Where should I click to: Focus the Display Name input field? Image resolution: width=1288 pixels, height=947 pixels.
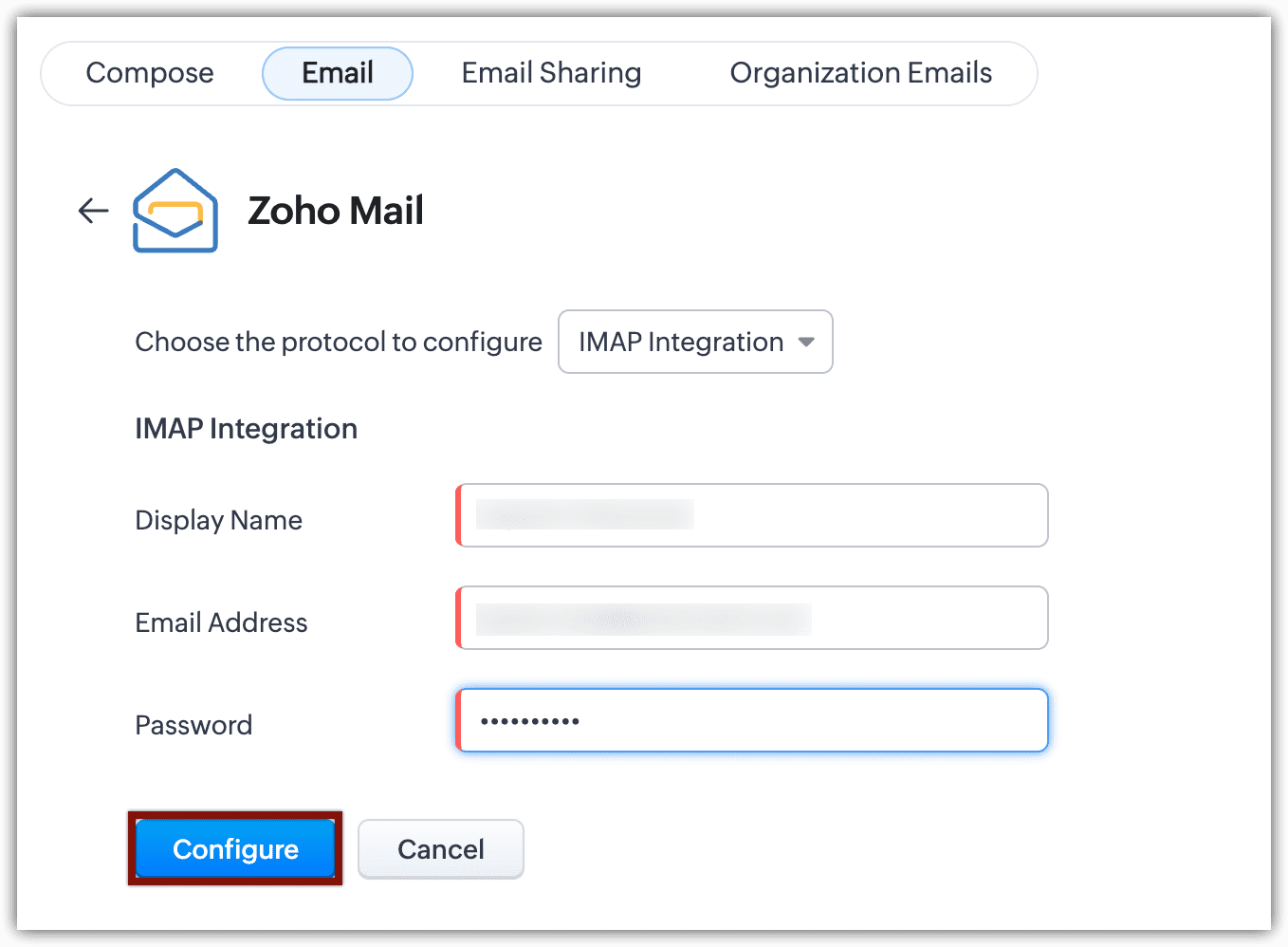point(752,515)
